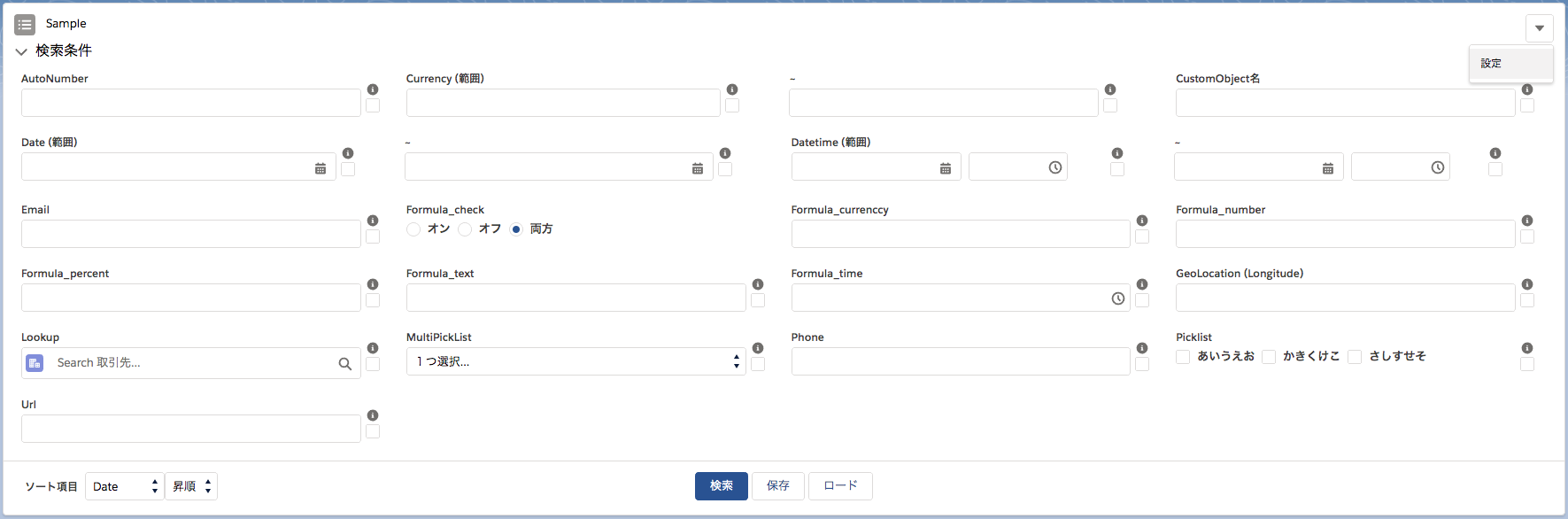Collapse the 検索条件 section chevron
Screen dimensions: 1568x519
pos(21,51)
